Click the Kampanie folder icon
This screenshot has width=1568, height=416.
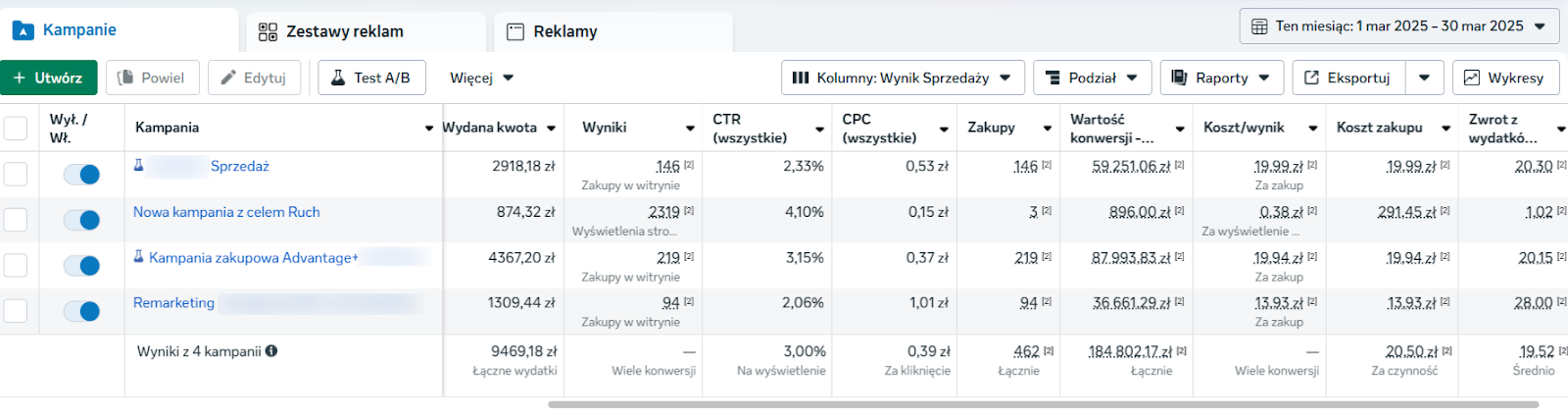point(24,30)
